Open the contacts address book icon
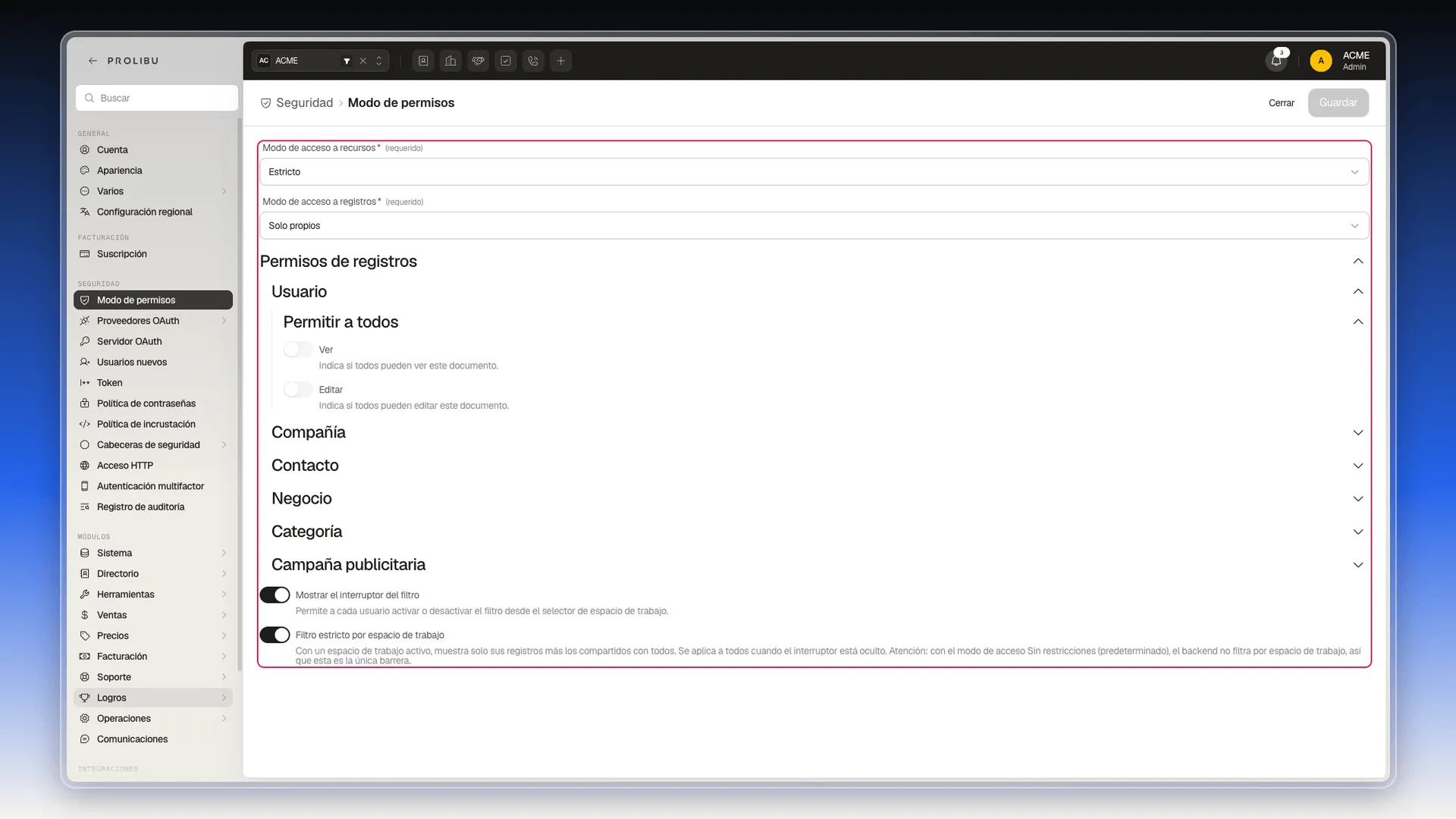Viewport: 1456px width, 819px height. (423, 61)
